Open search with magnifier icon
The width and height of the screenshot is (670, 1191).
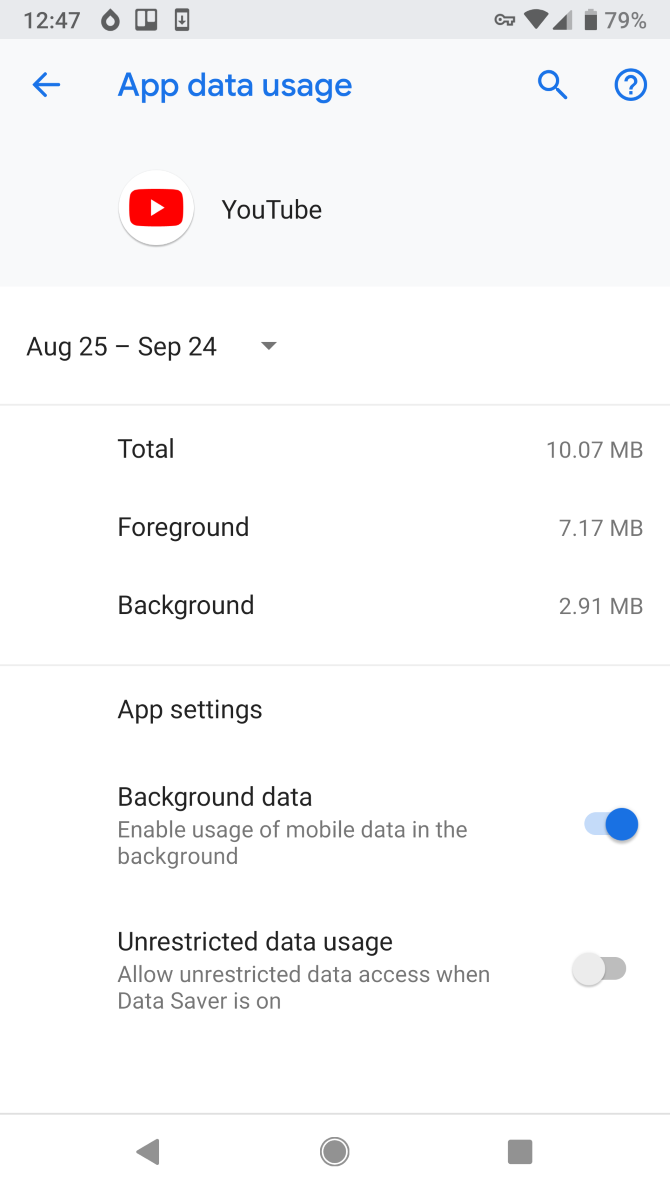(x=552, y=86)
